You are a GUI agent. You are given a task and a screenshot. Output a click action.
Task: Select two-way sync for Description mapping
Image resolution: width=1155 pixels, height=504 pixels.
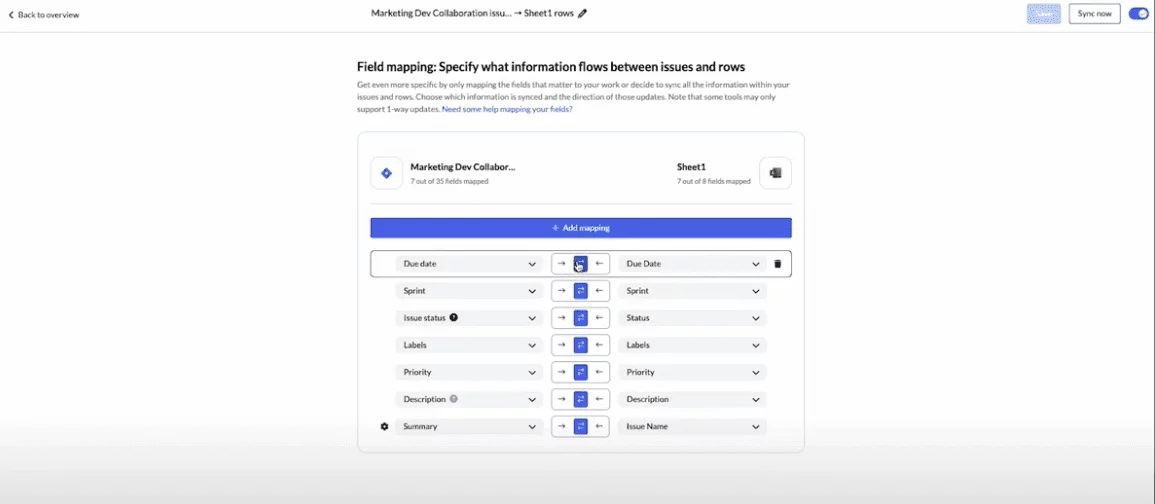[580, 399]
